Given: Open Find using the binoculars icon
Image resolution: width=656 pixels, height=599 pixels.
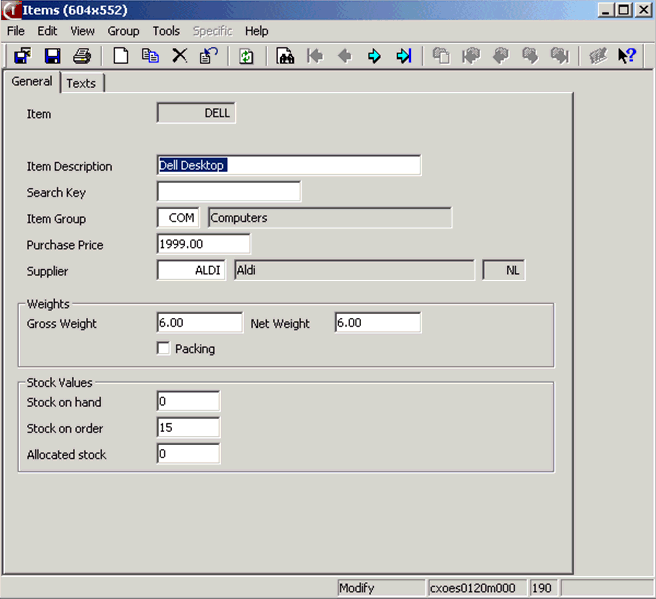Looking at the screenshot, I should [286, 56].
